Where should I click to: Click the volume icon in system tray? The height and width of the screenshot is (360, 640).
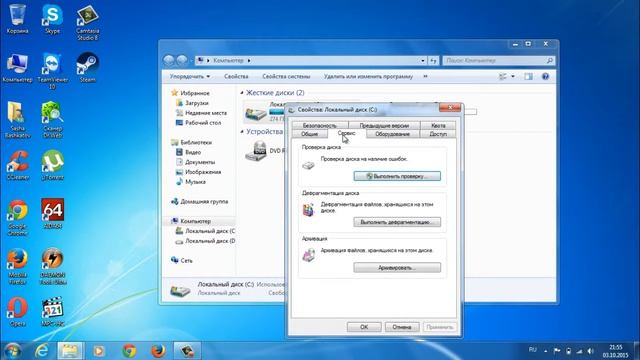[x=591, y=351]
